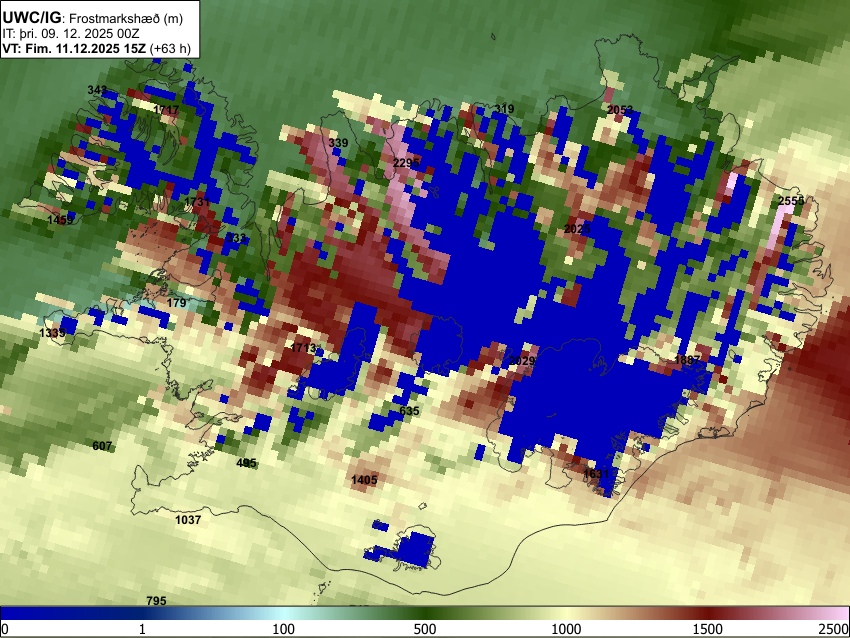
Task: Click the 'UWC/IG: Frostmarkshæð (m)' title text
Action: click(93, 17)
